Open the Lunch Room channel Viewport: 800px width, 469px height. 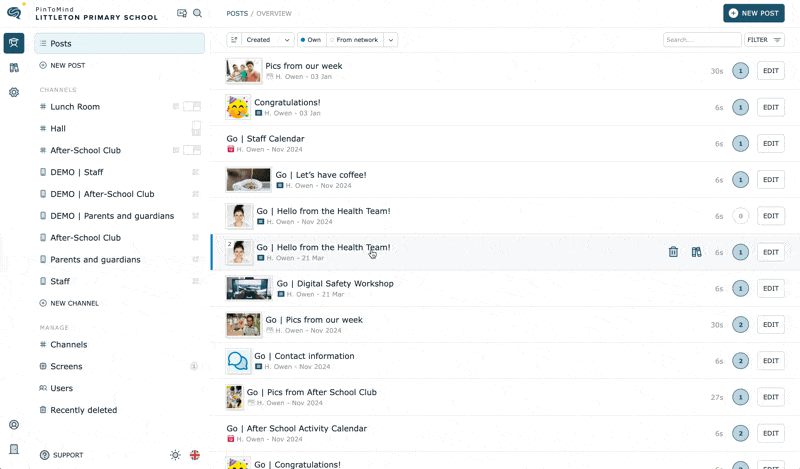pyautogui.click(x=75, y=107)
